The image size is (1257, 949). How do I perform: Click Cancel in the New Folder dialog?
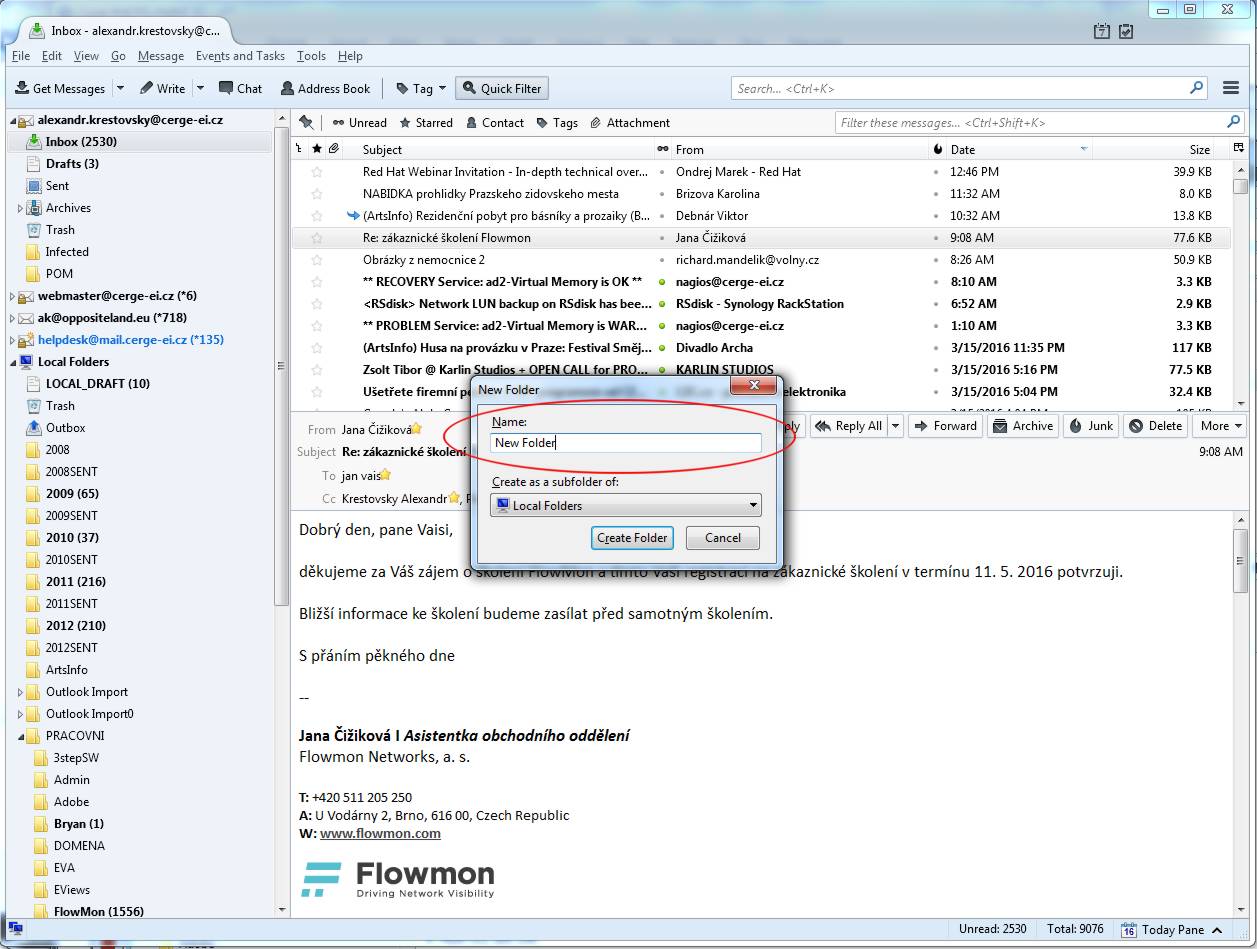point(722,538)
